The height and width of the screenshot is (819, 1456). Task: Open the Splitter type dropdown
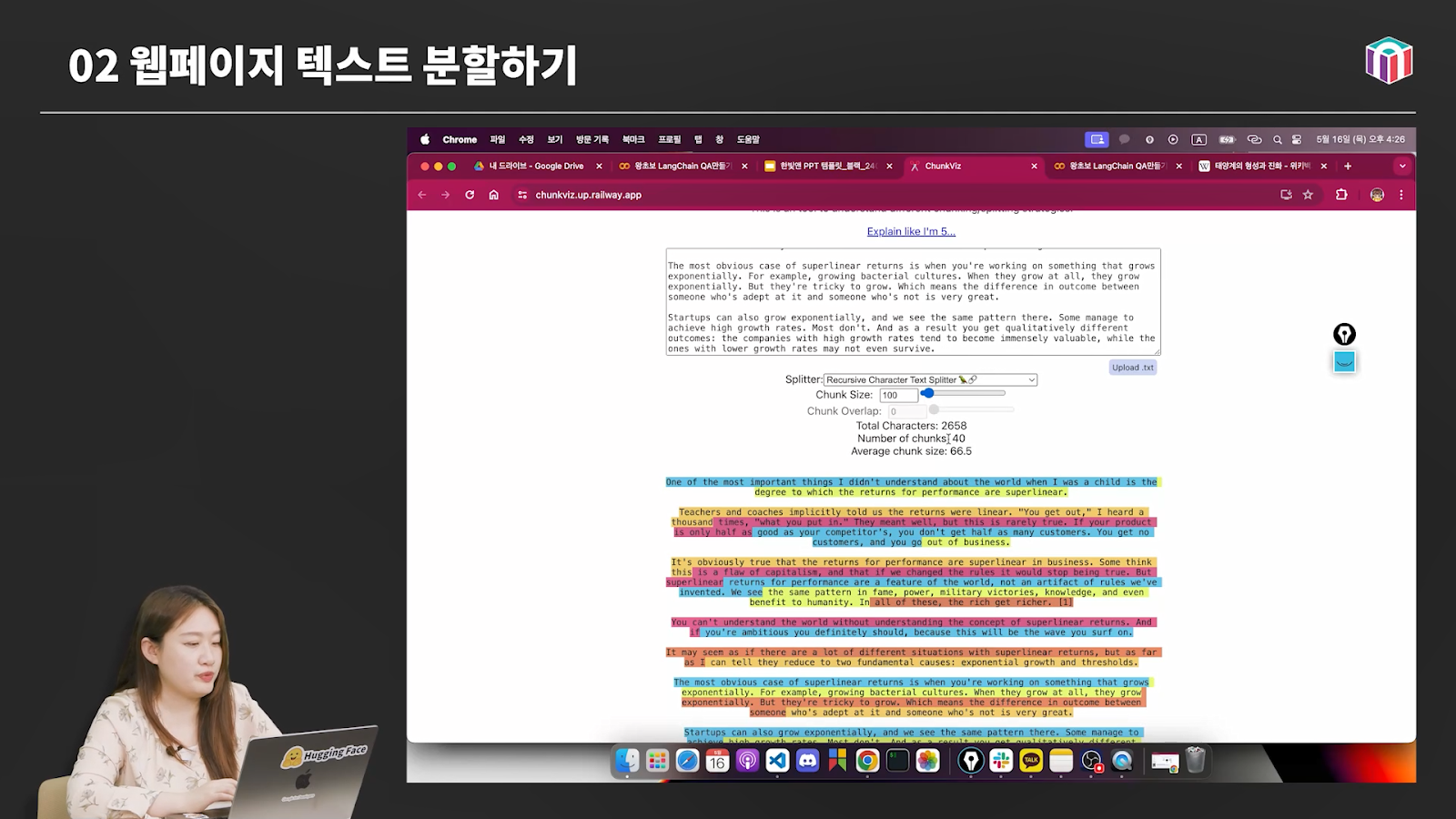click(x=930, y=379)
